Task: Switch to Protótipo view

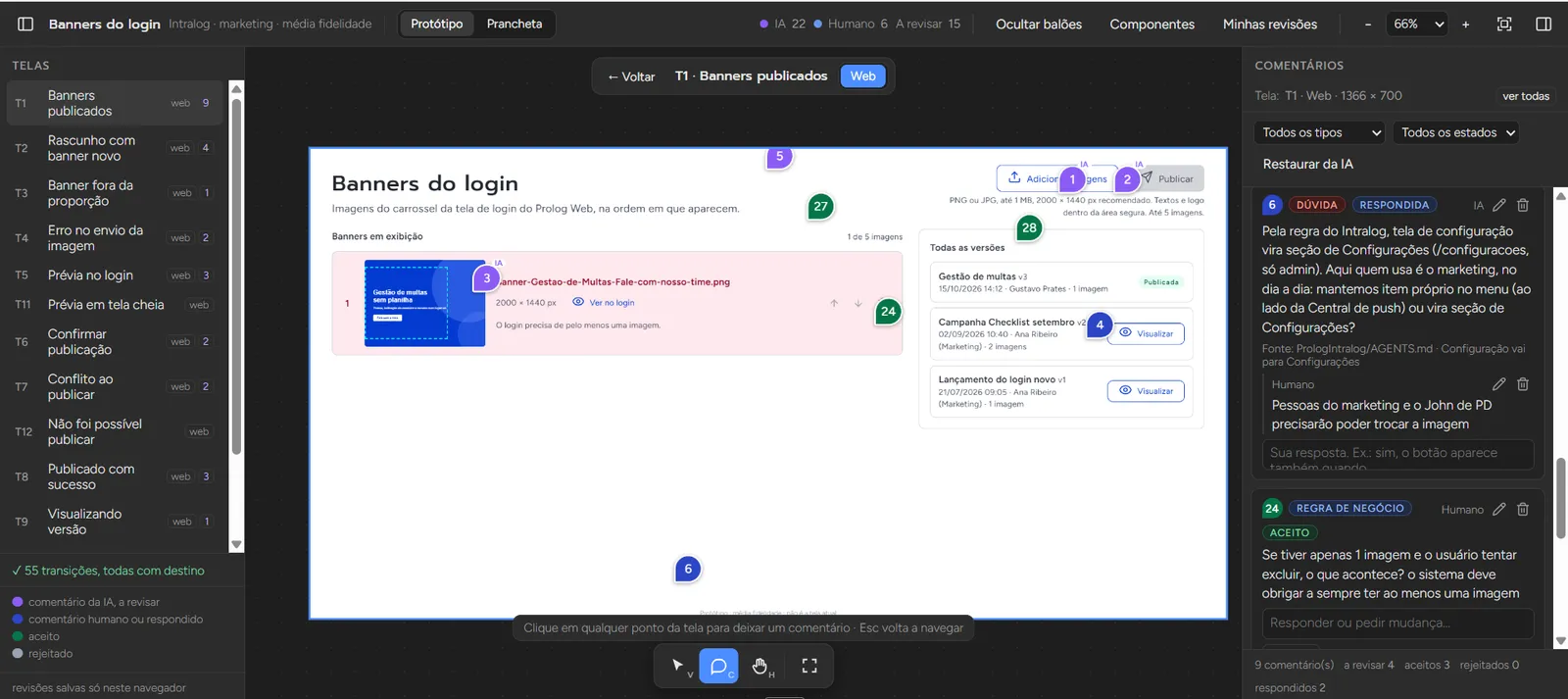Action: 437,24
